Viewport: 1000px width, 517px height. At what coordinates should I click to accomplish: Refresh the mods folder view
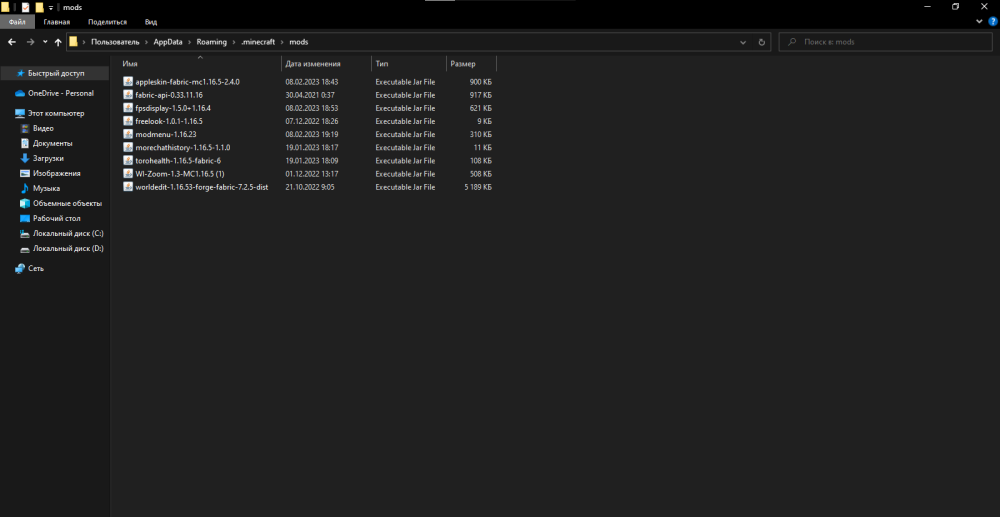pyautogui.click(x=761, y=42)
